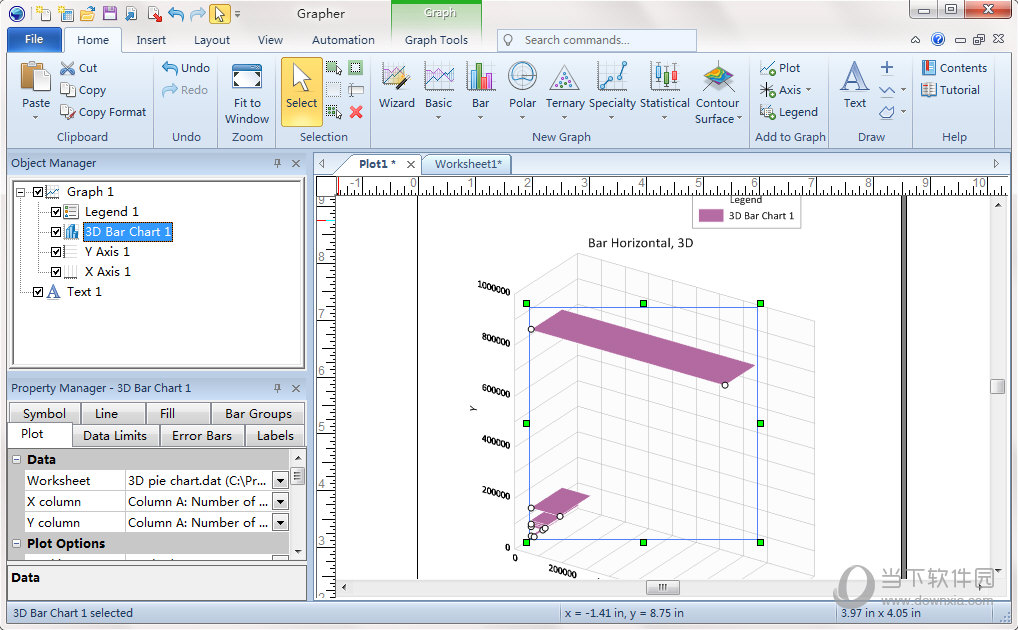1018x630 pixels.
Task: Click Open folder icon in quick access toolbar
Action: pyautogui.click(x=88, y=13)
